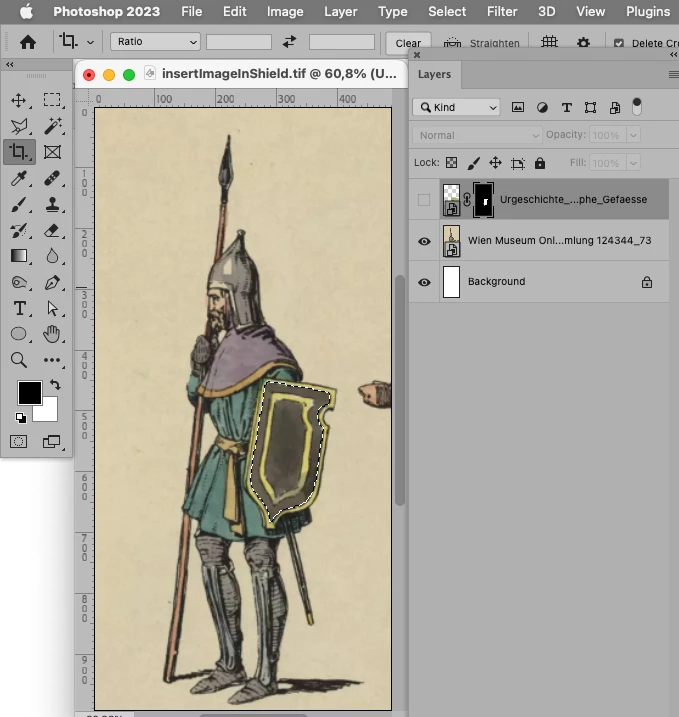Select the Eyedropper tool
Image resolution: width=679 pixels, height=717 pixels.
(19, 178)
